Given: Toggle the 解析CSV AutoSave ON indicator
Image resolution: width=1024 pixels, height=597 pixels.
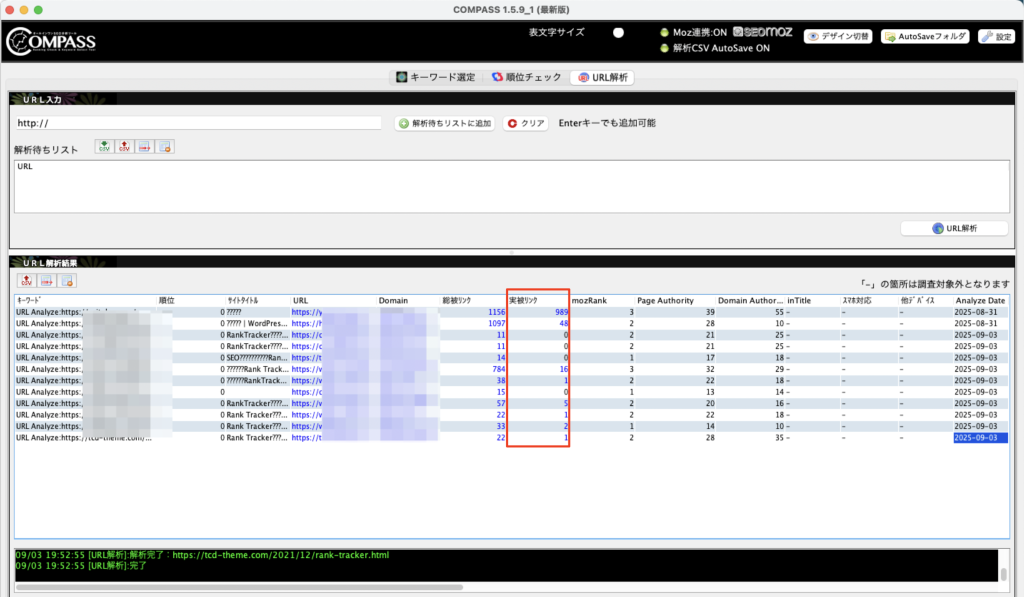Looking at the screenshot, I should coord(664,48).
